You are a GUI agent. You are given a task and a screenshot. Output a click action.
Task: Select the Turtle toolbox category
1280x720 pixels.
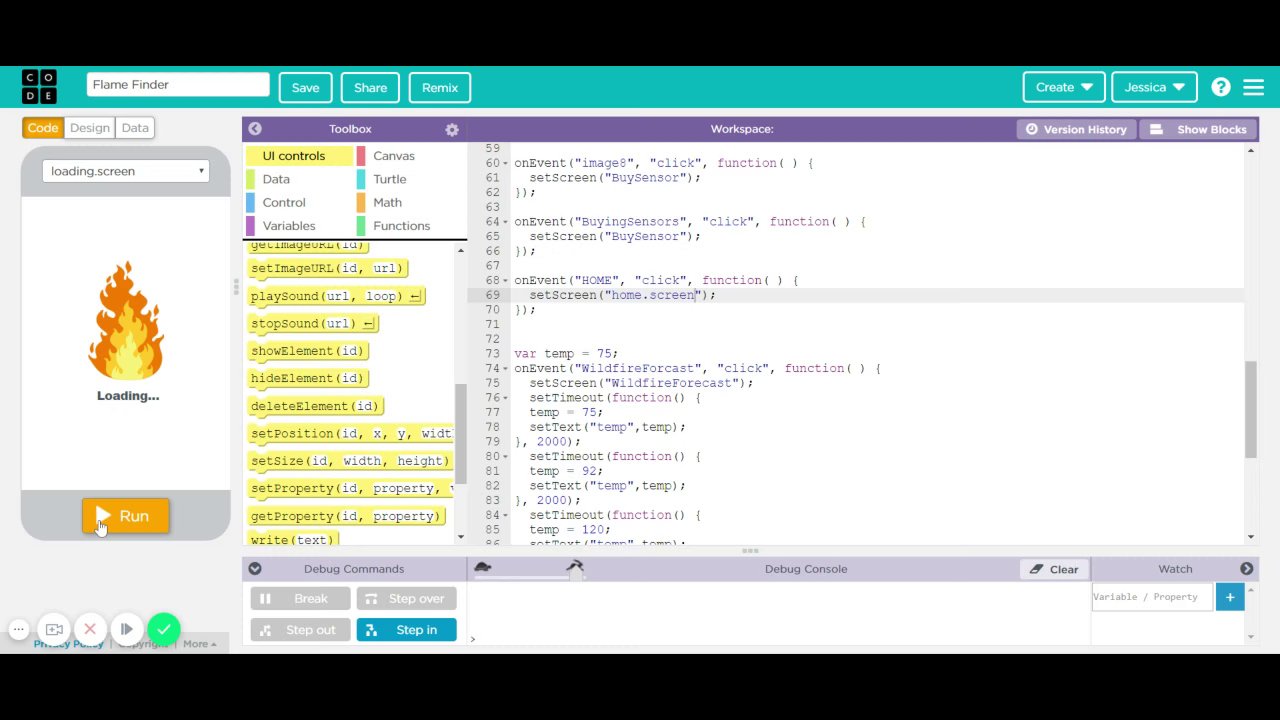(411, 179)
